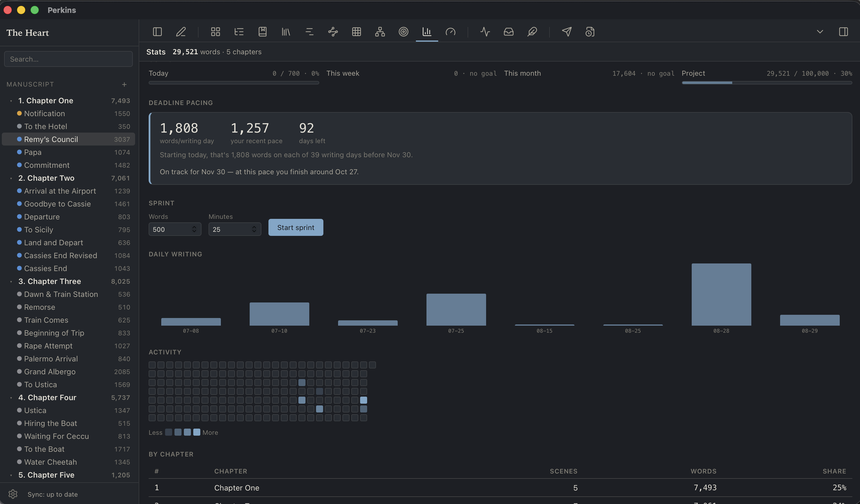The height and width of the screenshot is (504, 860).
Task: Click the sprint Words field showing 500
Action: coord(174,229)
